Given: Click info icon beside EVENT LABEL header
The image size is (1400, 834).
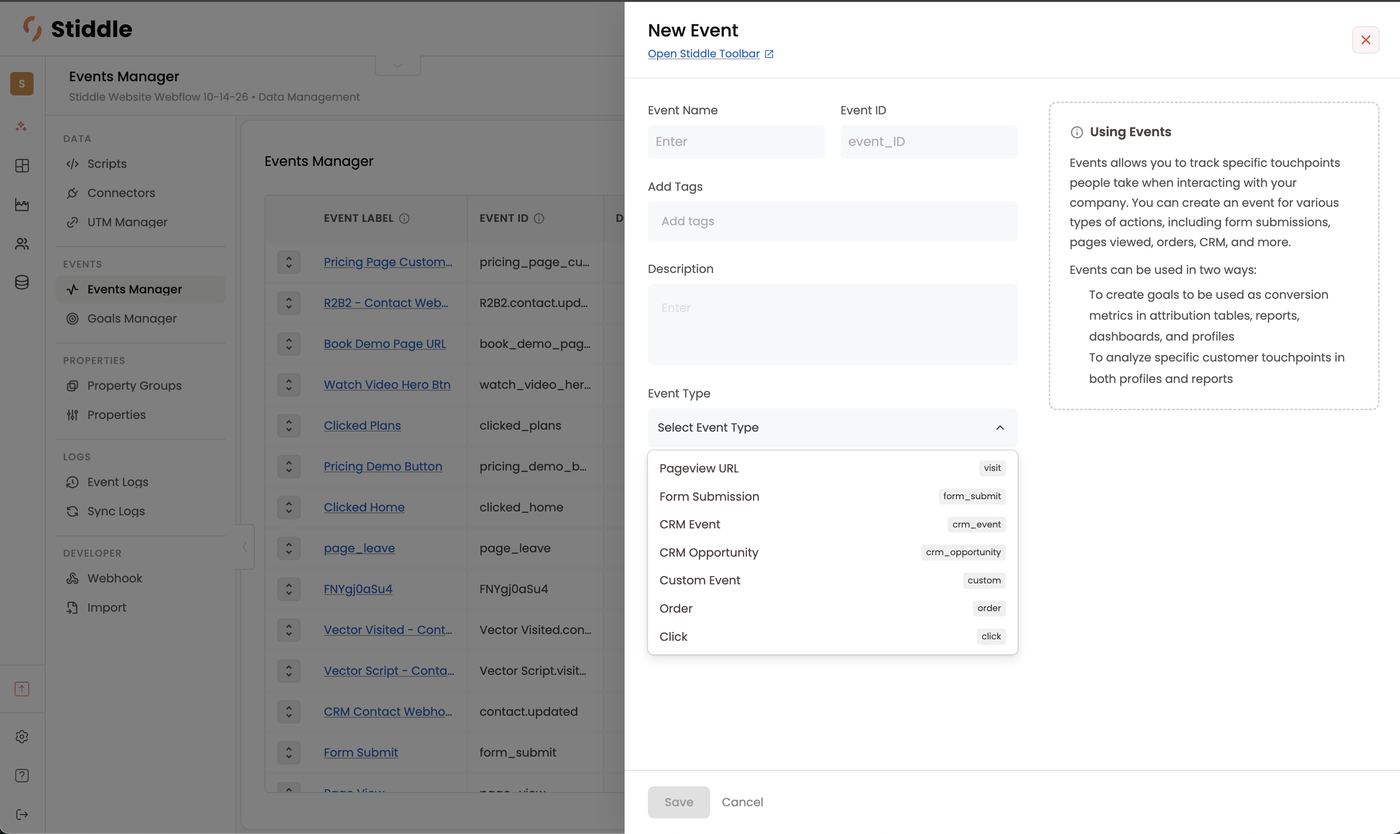Looking at the screenshot, I should 404,219.
